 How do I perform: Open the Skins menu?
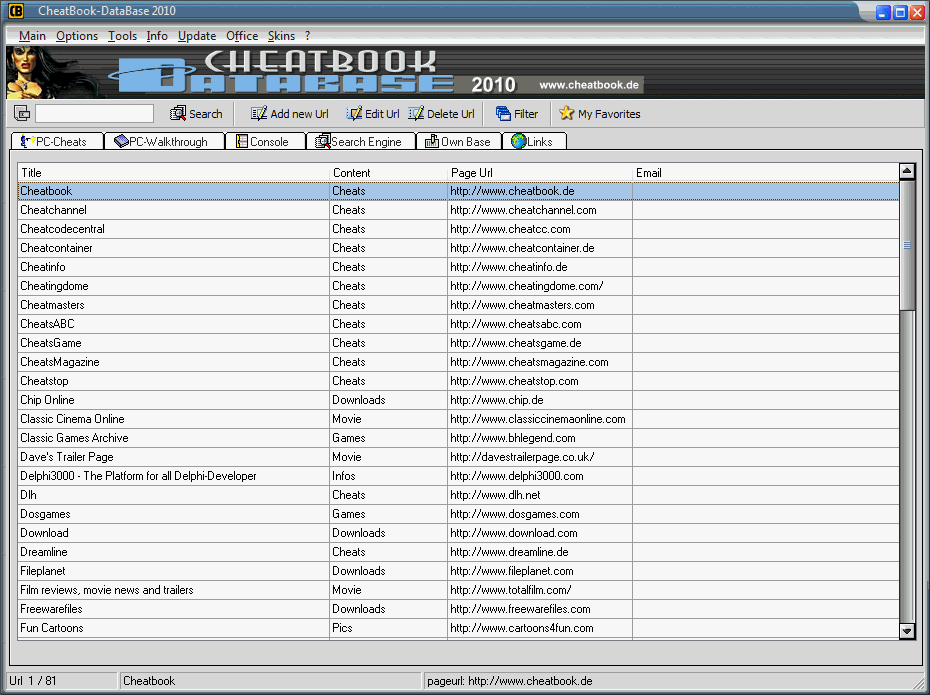281,36
